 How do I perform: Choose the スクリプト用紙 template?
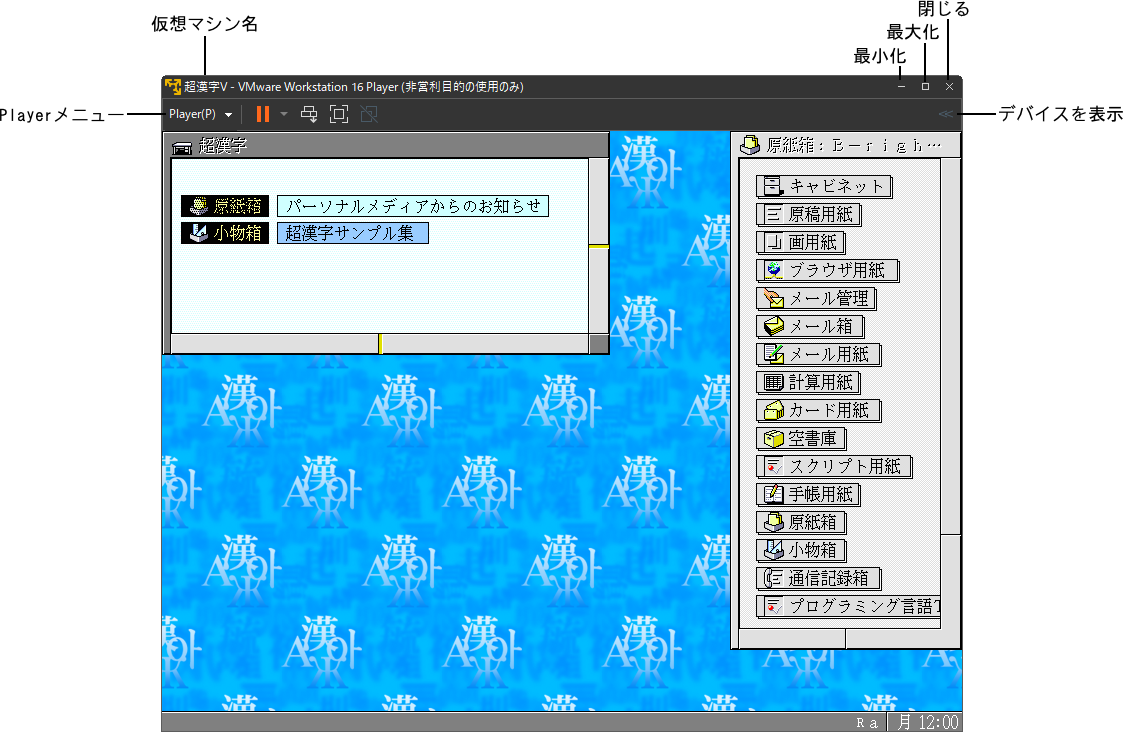point(834,466)
